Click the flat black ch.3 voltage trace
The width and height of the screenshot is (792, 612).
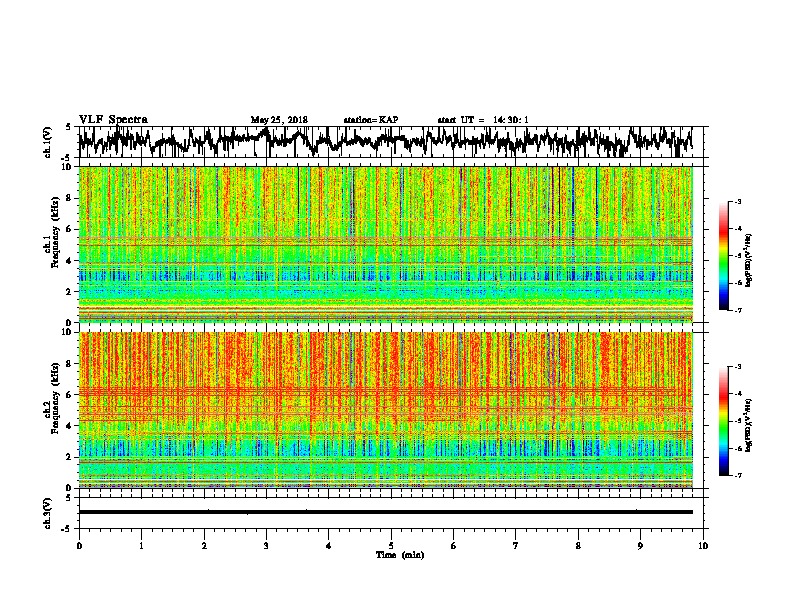click(x=386, y=512)
